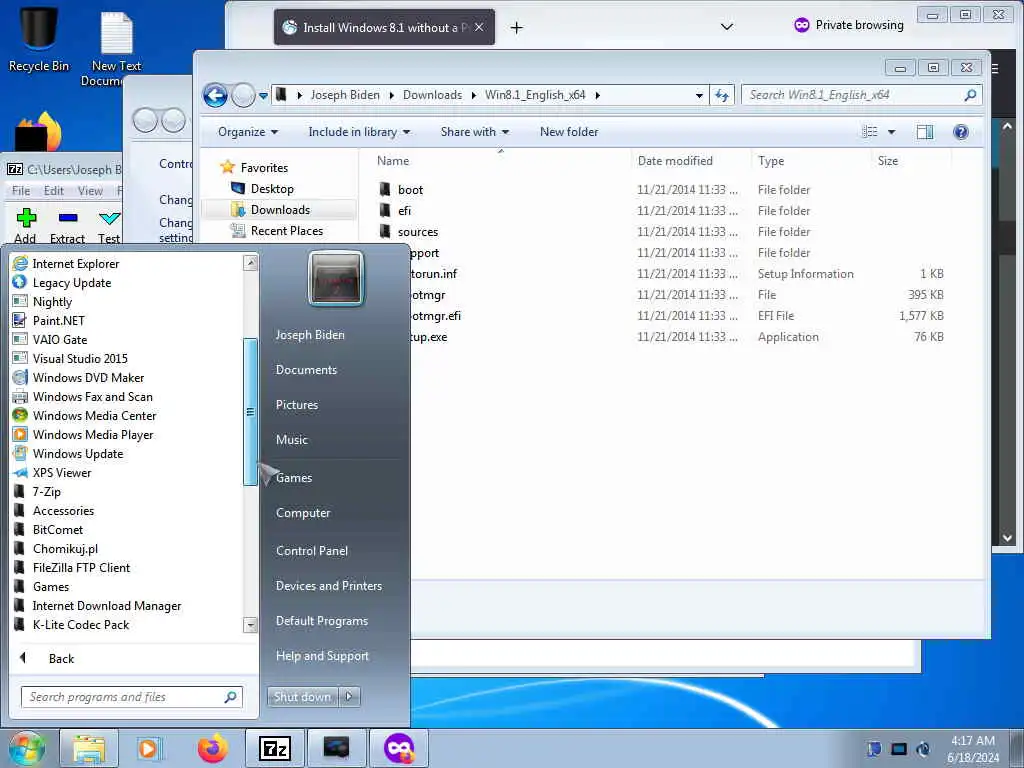Open the address bar history dropdown
The image size is (1024, 768).
699,95
